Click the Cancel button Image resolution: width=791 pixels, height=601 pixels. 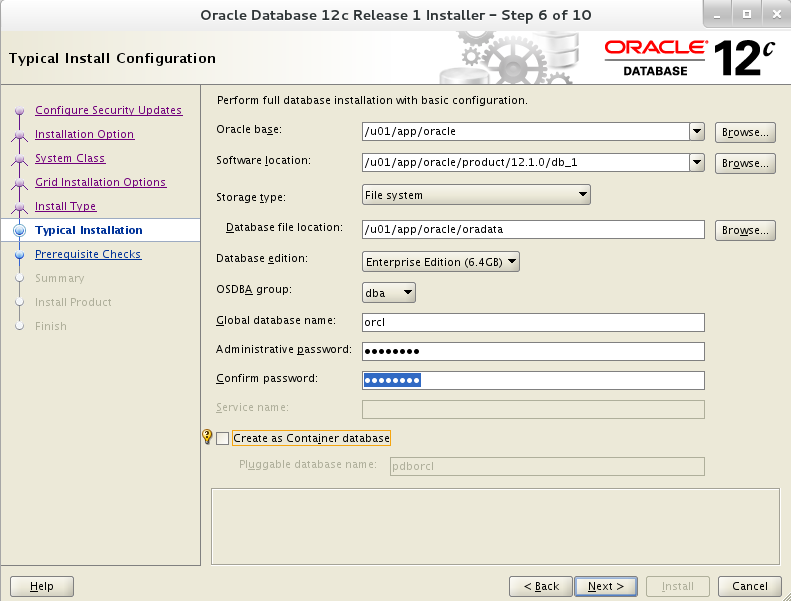(x=750, y=586)
